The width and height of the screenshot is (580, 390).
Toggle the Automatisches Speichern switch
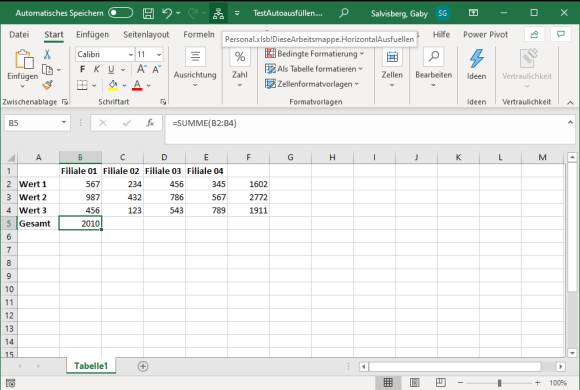click(x=121, y=13)
